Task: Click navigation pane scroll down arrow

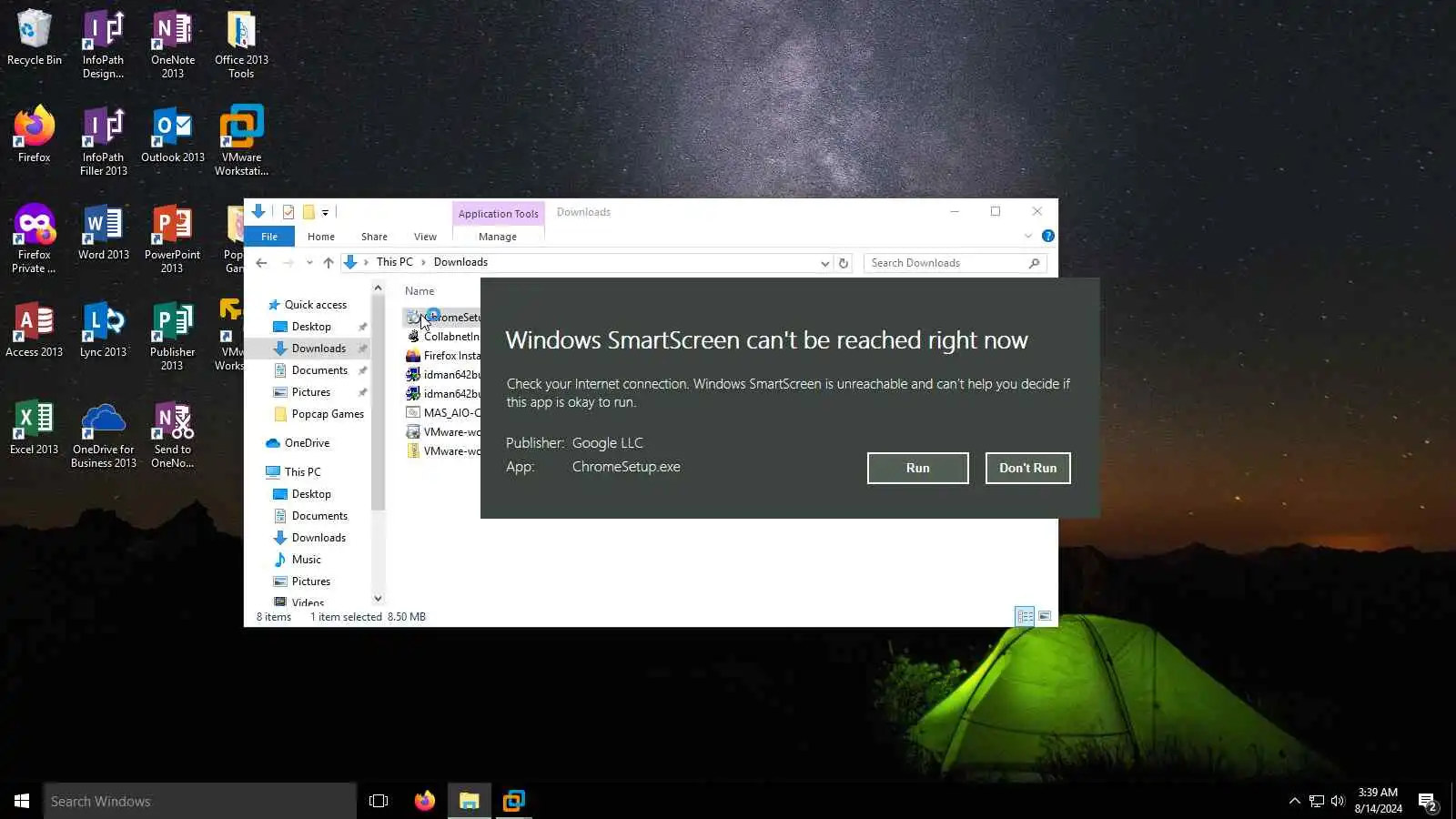Action: [378, 598]
